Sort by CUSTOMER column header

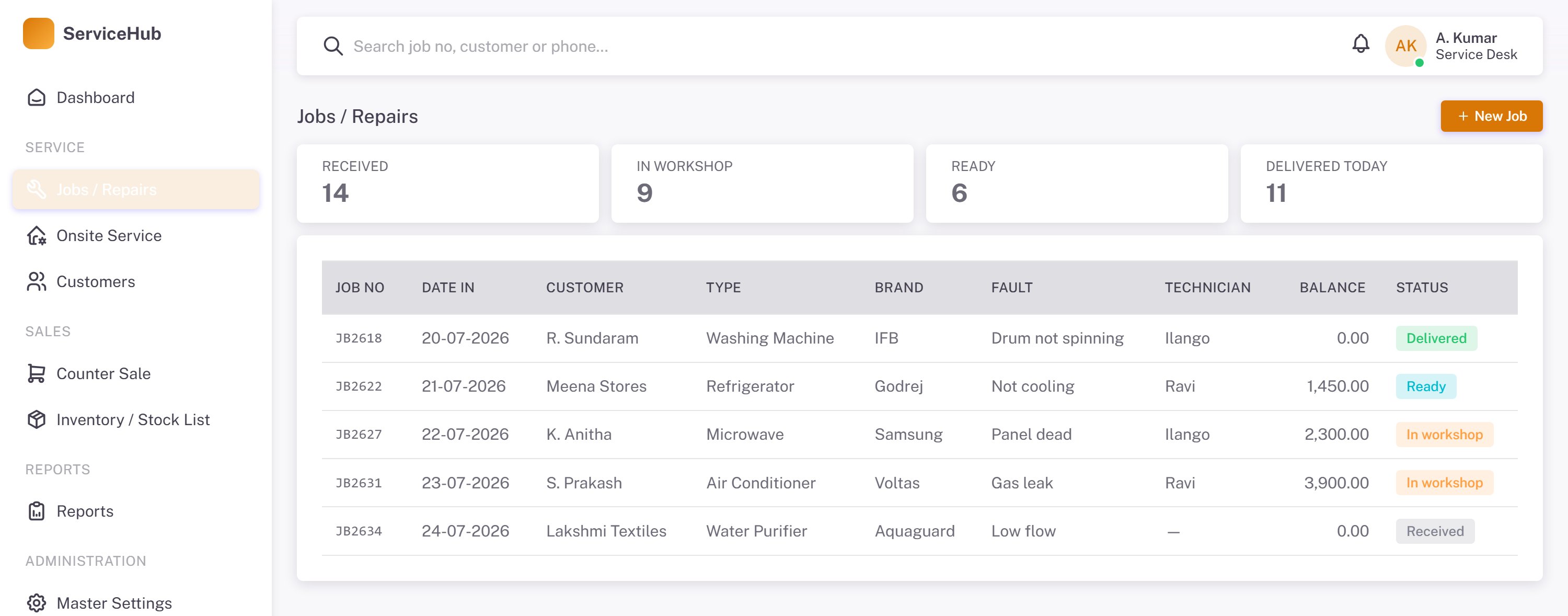tap(584, 288)
